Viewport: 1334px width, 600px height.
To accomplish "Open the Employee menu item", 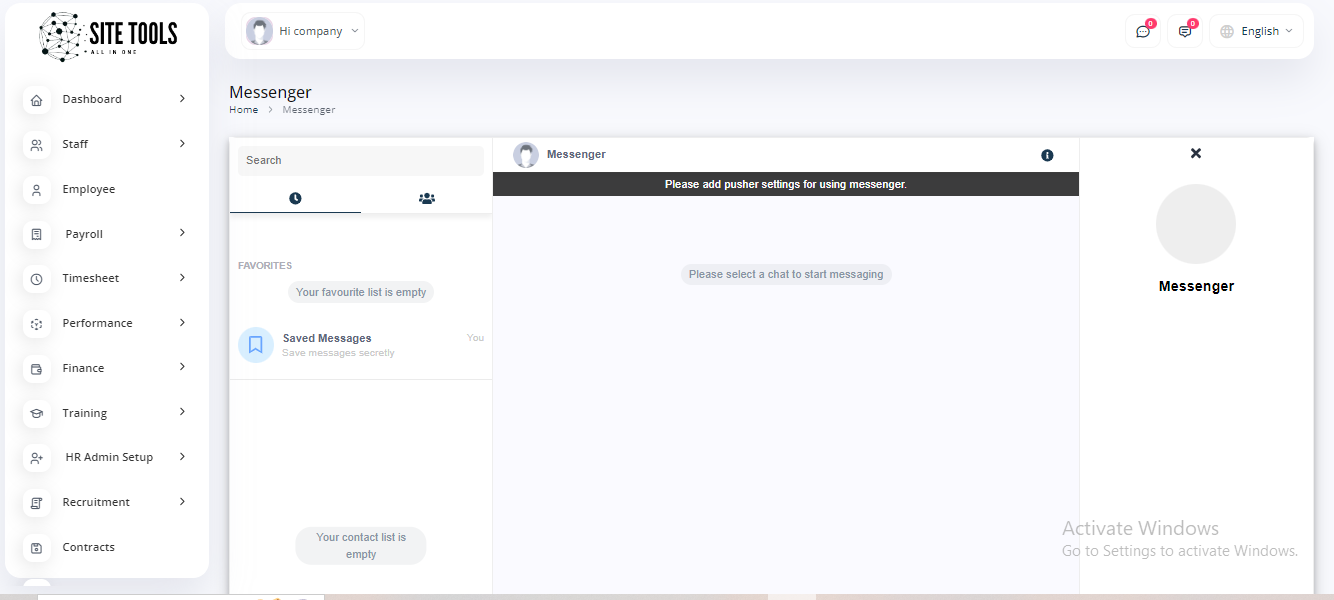I will [x=88, y=189].
